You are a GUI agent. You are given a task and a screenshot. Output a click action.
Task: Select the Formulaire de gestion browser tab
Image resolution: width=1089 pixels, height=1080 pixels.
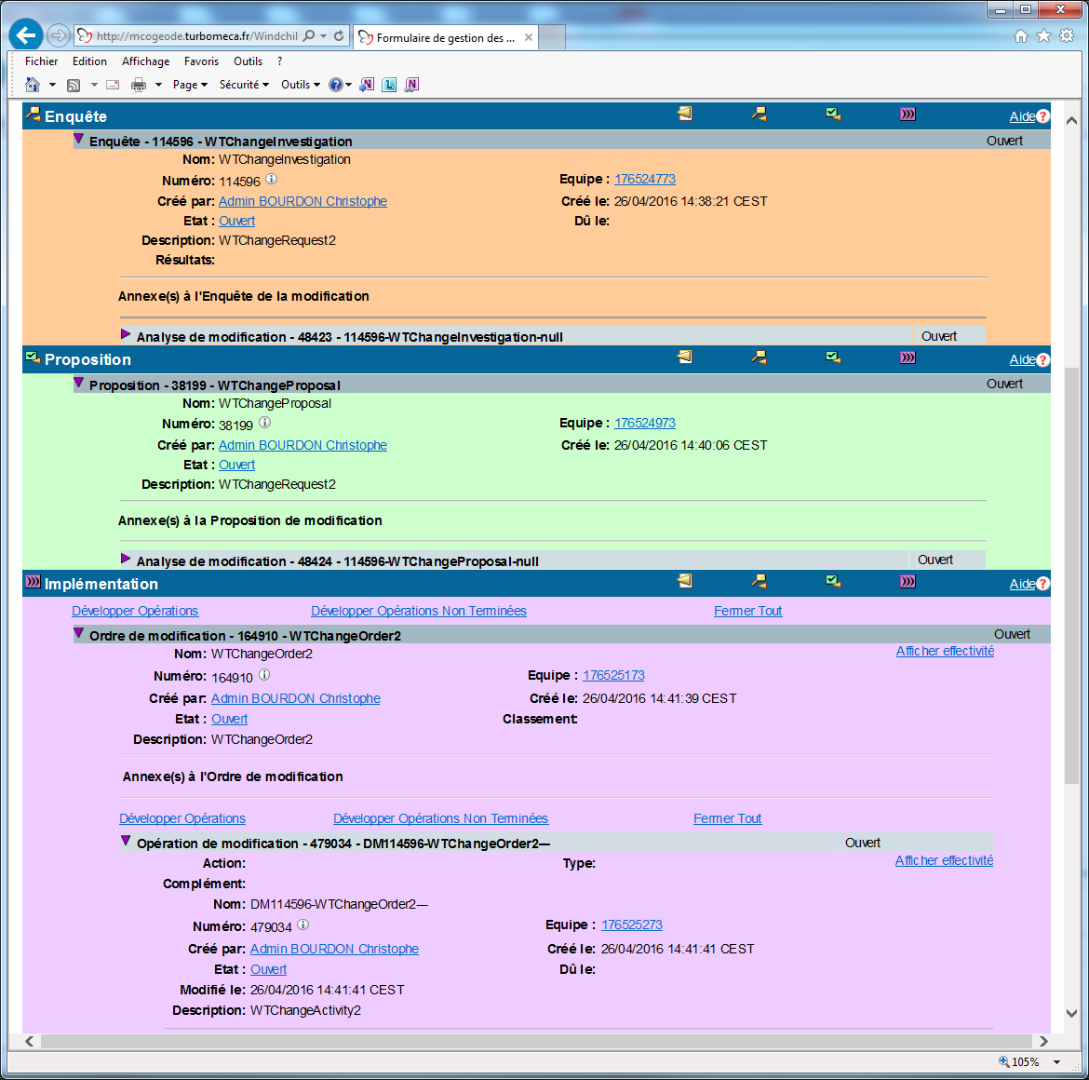point(445,38)
